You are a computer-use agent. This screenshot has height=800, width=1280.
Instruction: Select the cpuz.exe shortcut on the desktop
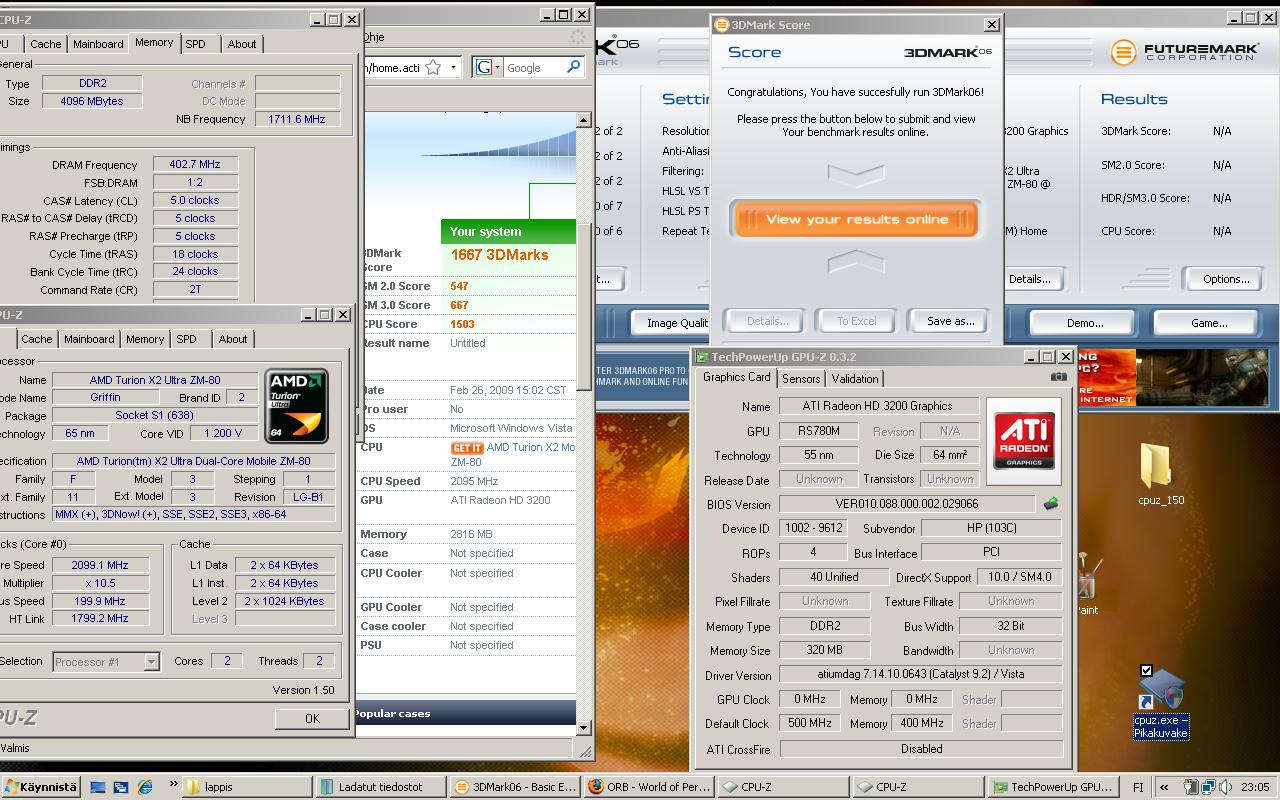click(x=1161, y=702)
